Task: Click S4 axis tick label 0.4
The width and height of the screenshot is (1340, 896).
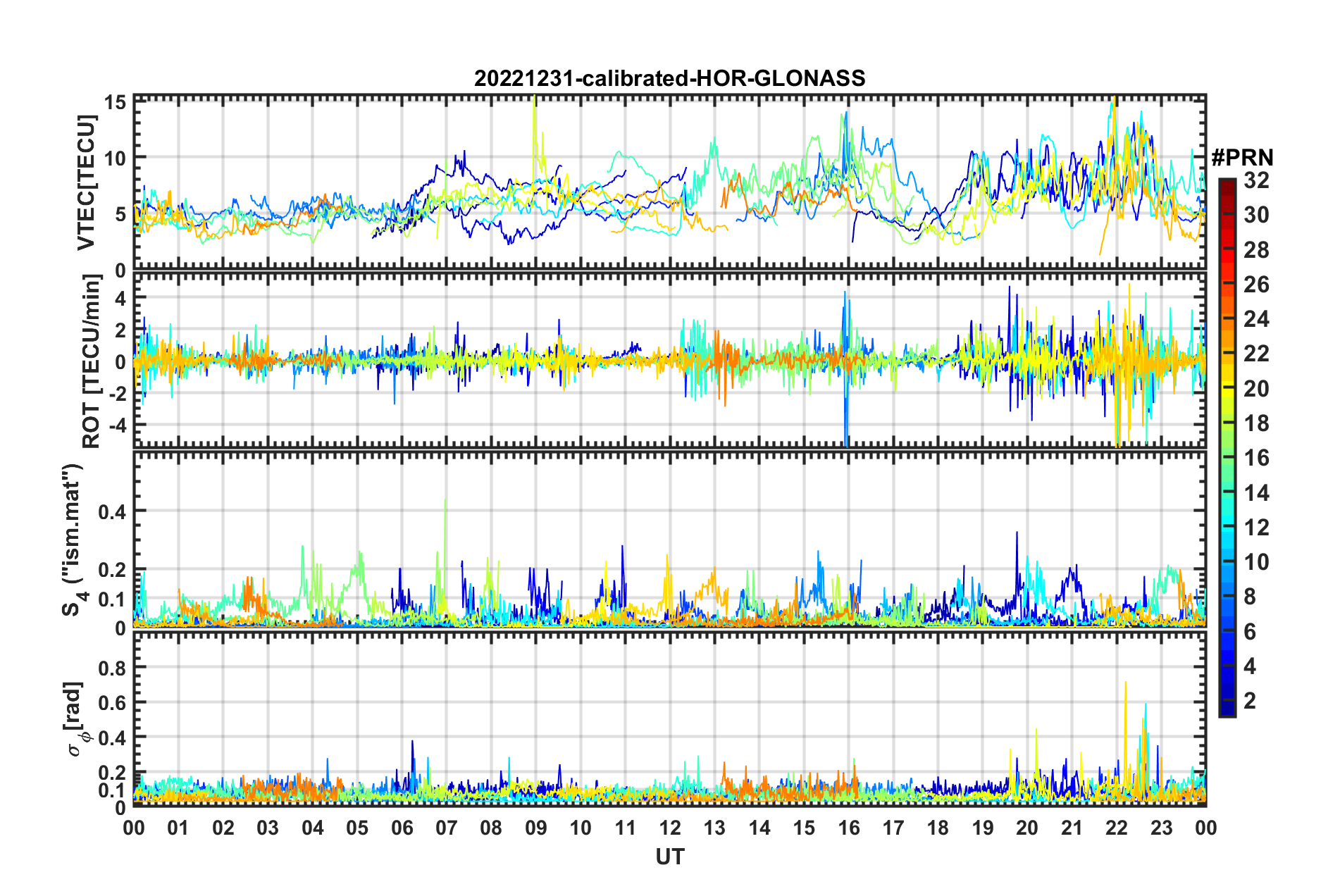Action: point(113,511)
